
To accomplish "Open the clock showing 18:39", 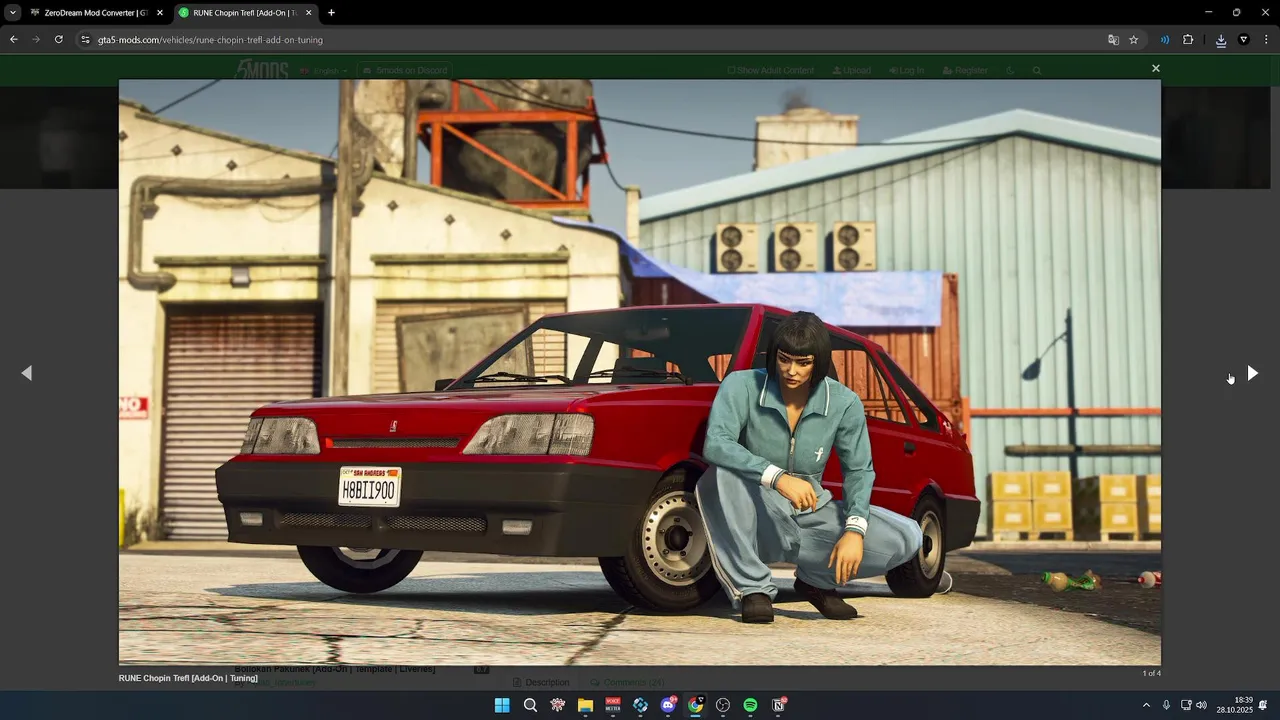I will [x=1235, y=705].
